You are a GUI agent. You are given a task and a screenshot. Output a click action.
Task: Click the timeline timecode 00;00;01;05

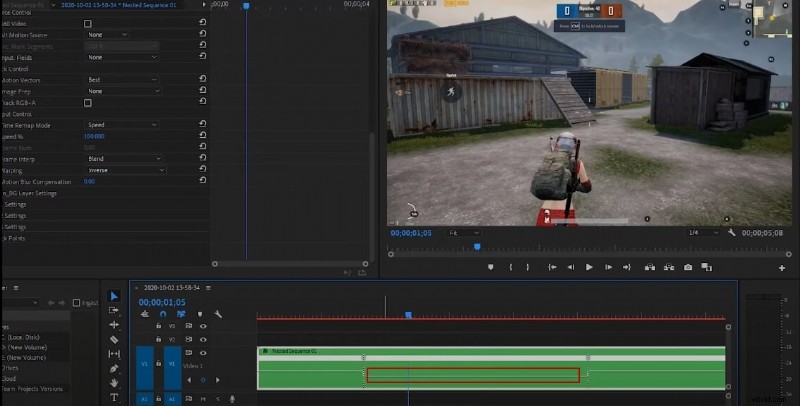162,302
